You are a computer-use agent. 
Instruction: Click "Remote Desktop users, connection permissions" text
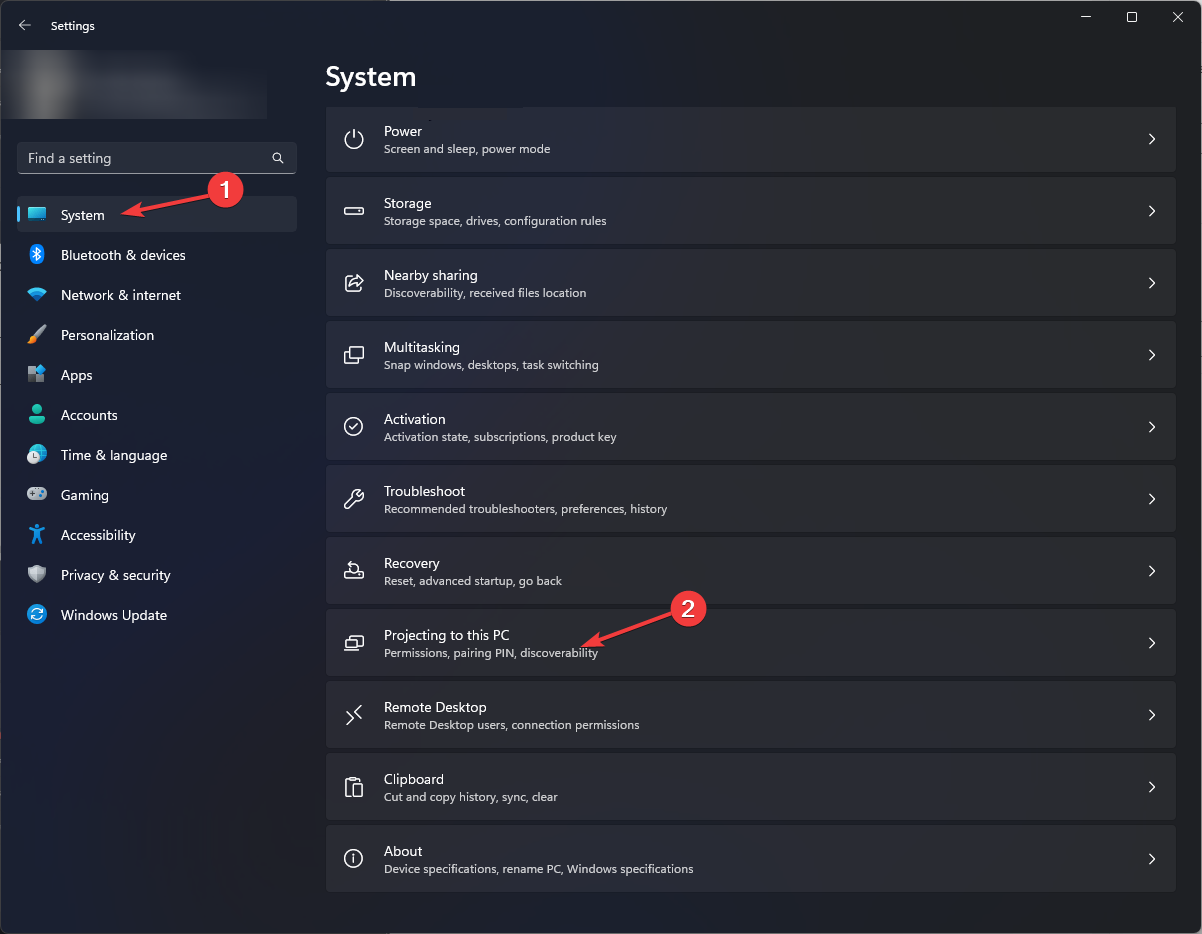512,725
